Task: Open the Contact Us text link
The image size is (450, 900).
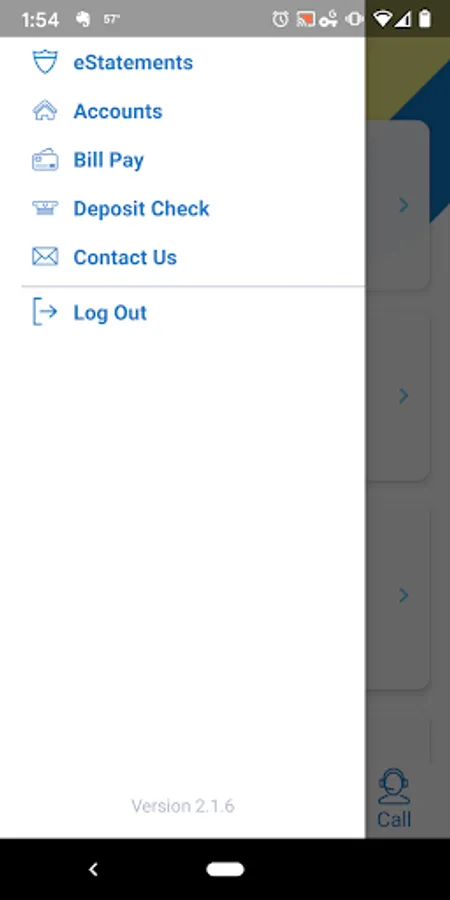Action: point(125,257)
